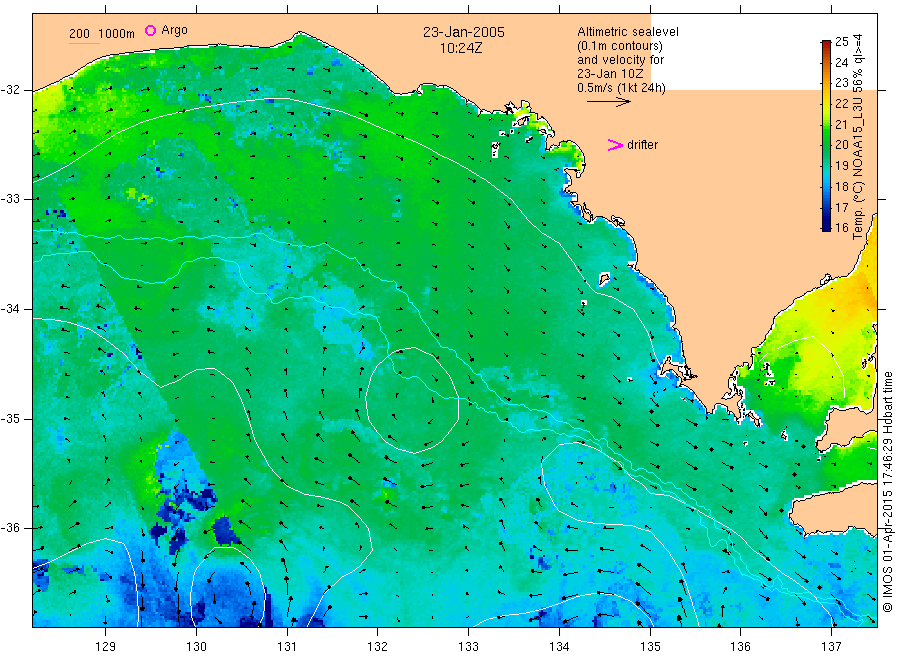
Task: Click the IMOS copyright timestamp text
Action: point(887,492)
